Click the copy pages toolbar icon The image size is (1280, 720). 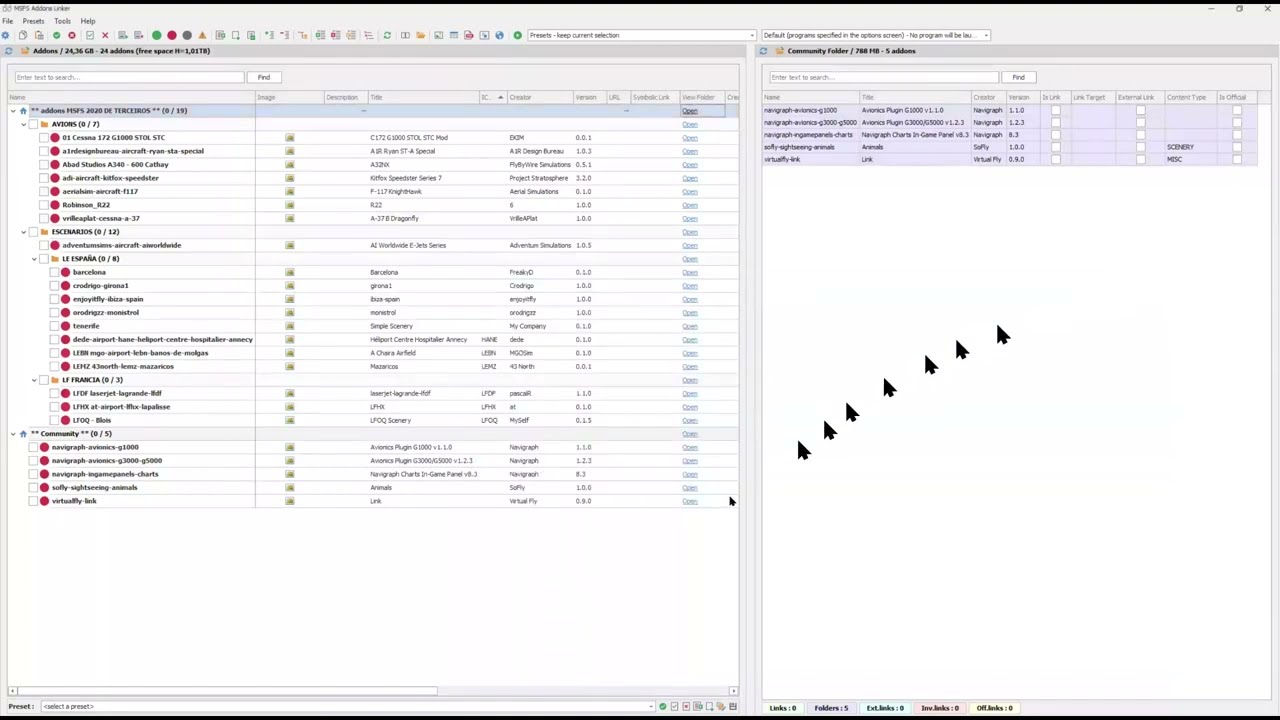23,35
